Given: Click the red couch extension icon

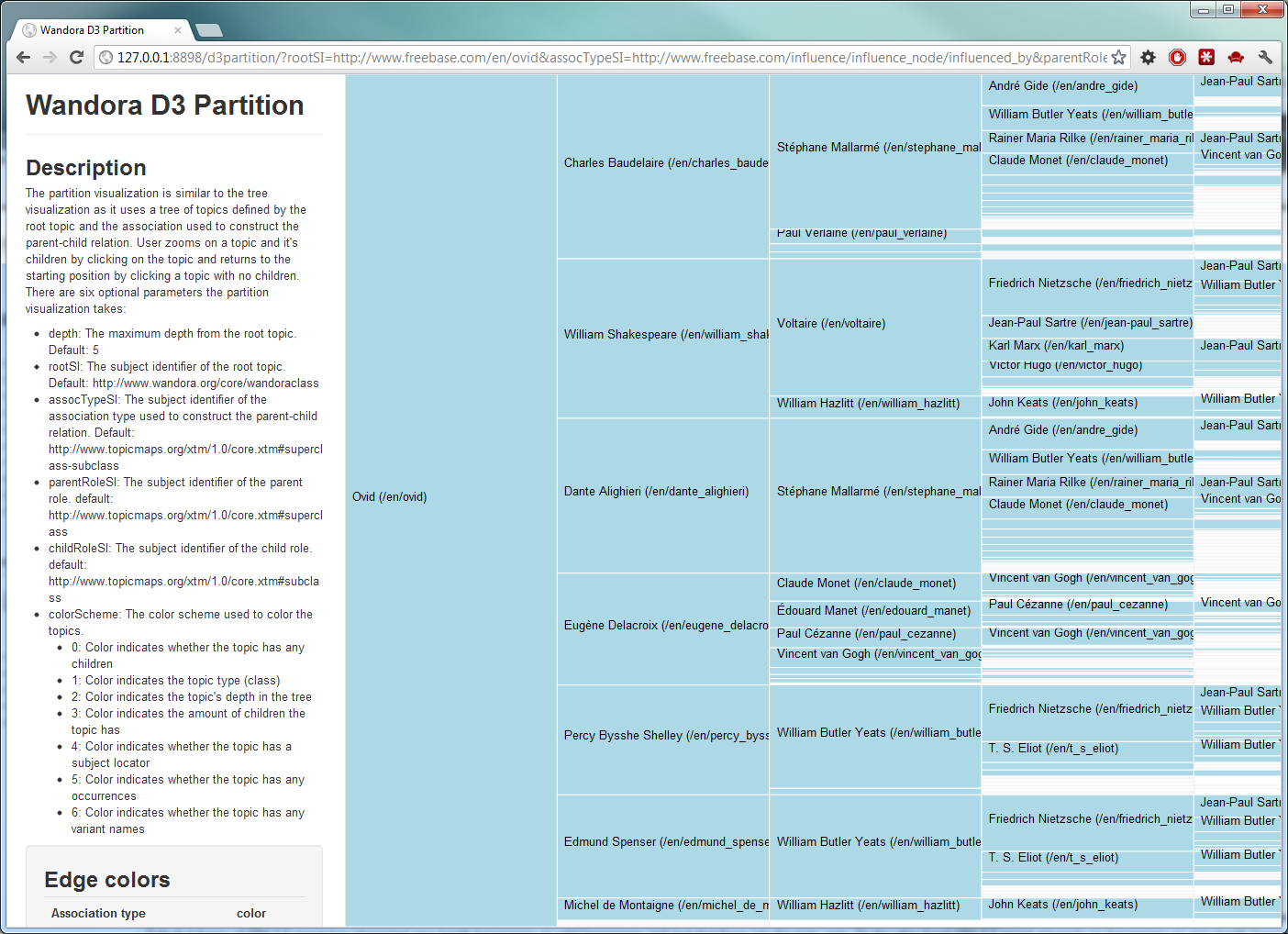Looking at the screenshot, I should coord(1236,58).
